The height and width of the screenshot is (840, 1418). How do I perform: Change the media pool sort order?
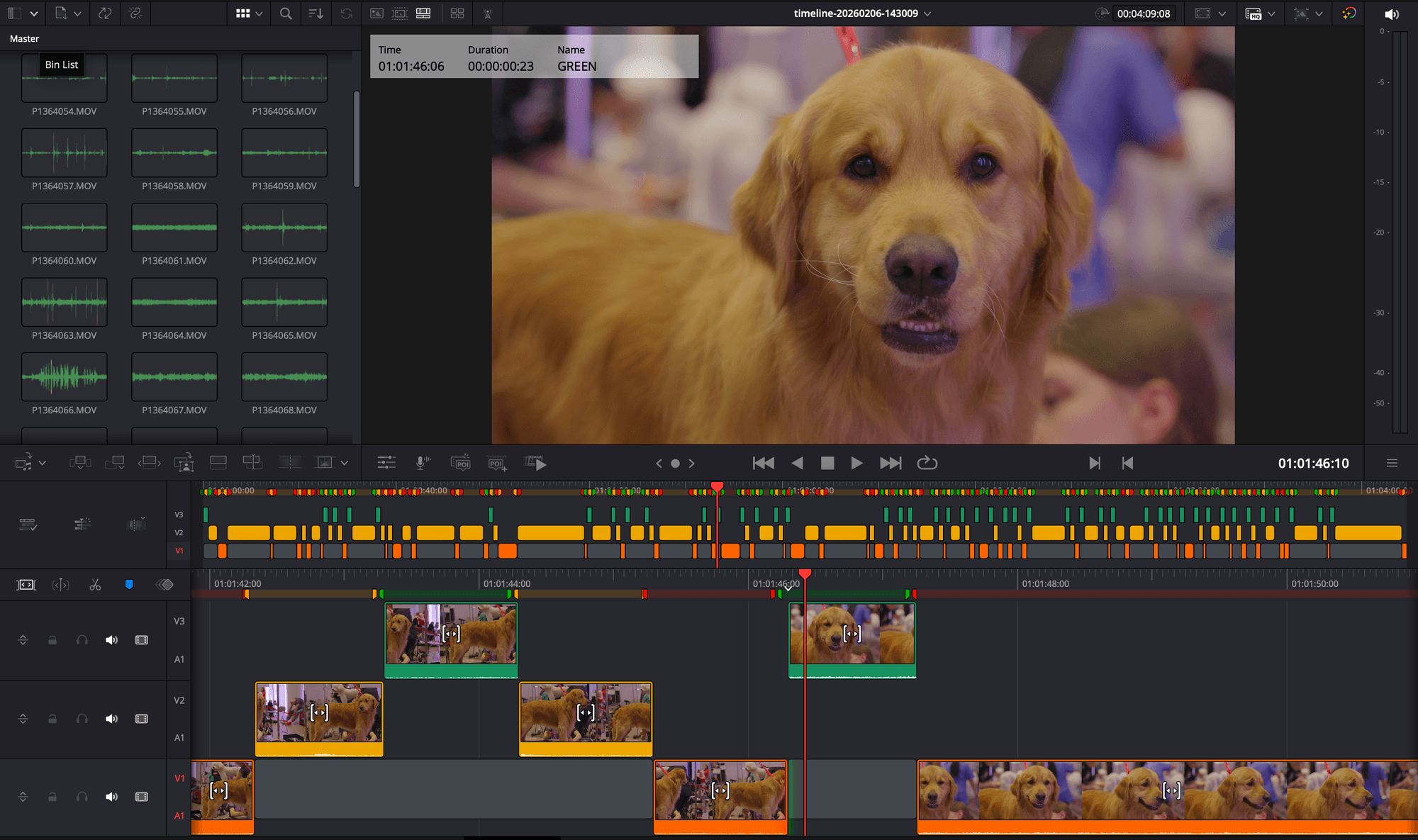316,13
